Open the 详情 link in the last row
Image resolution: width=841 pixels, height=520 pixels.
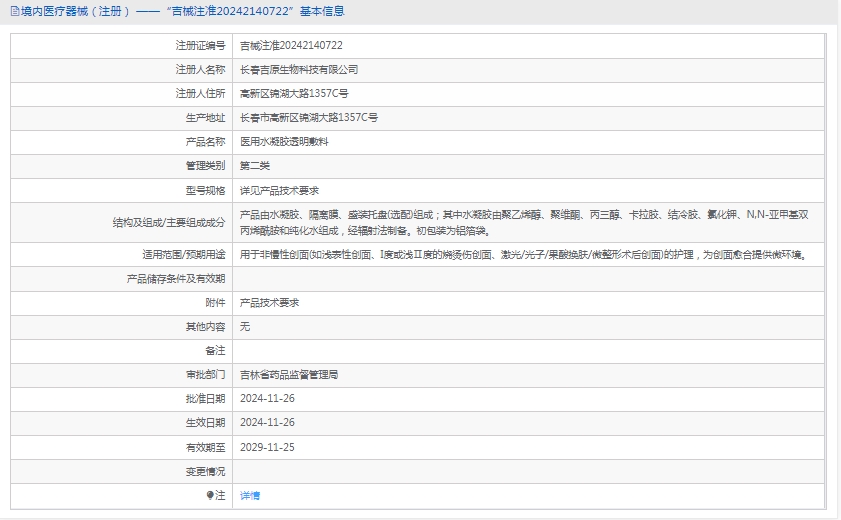pos(250,496)
